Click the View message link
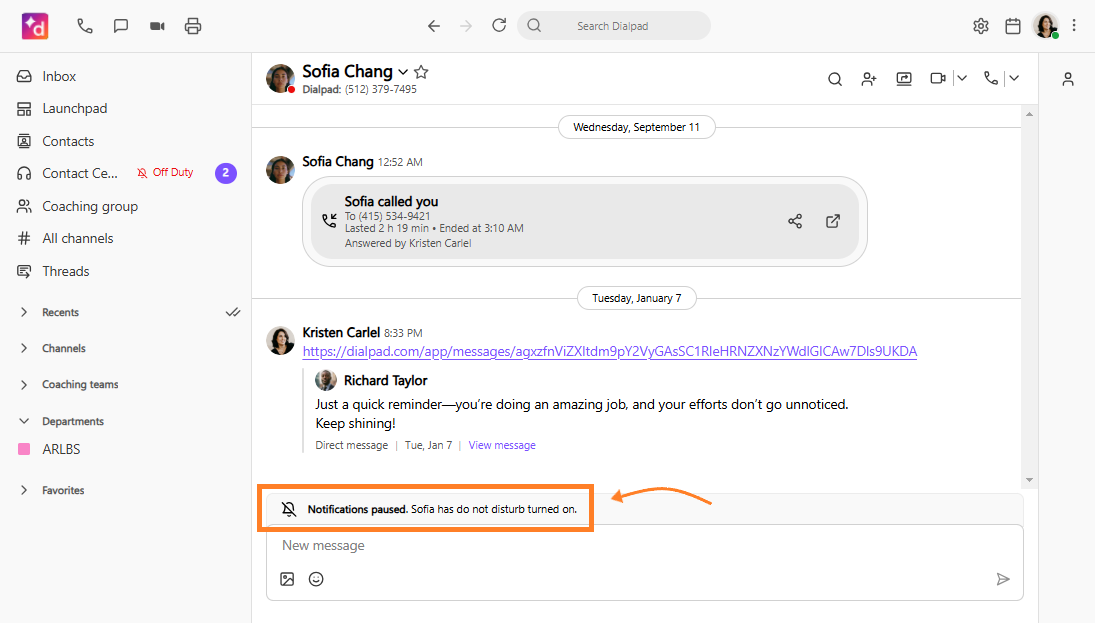Viewport: 1095px width, 623px height. [502, 445]
